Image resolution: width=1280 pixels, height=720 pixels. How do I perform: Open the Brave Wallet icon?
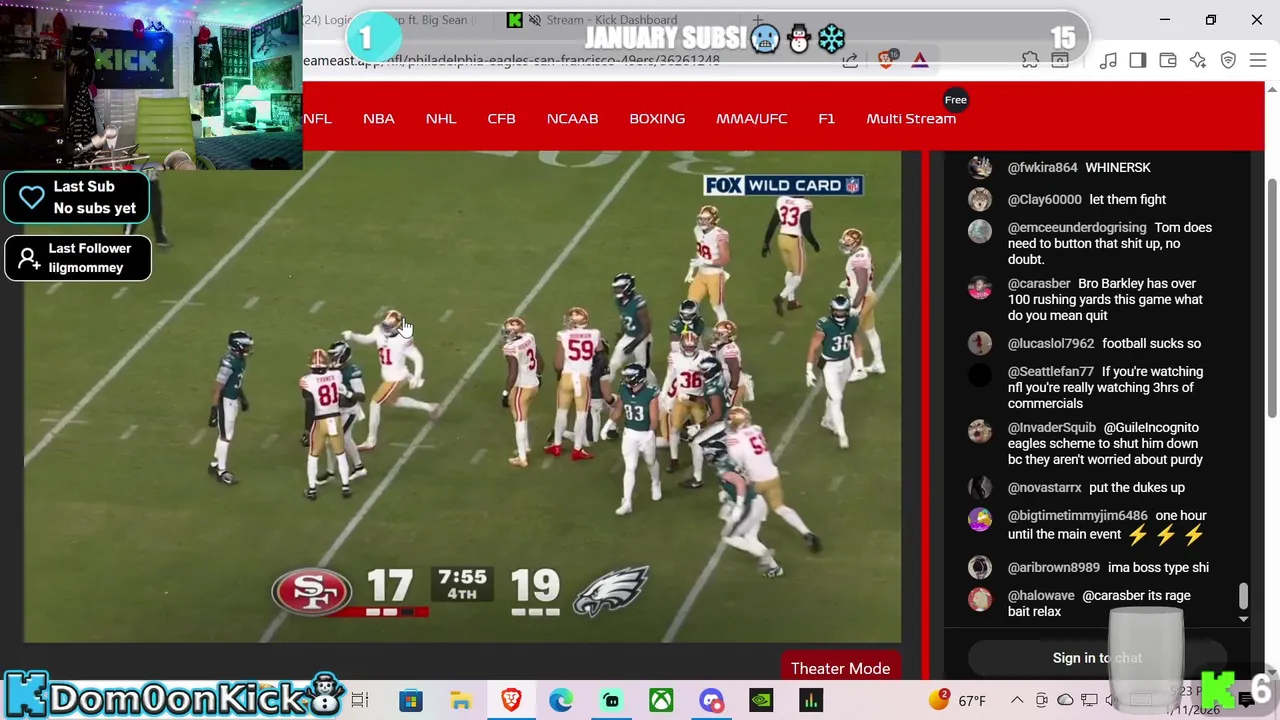coord(1168,61)
